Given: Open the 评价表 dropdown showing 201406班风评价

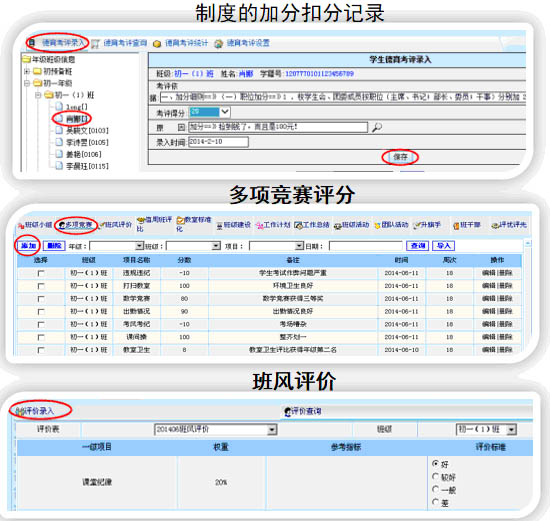Looking at the screenshot, I should 216,429.
